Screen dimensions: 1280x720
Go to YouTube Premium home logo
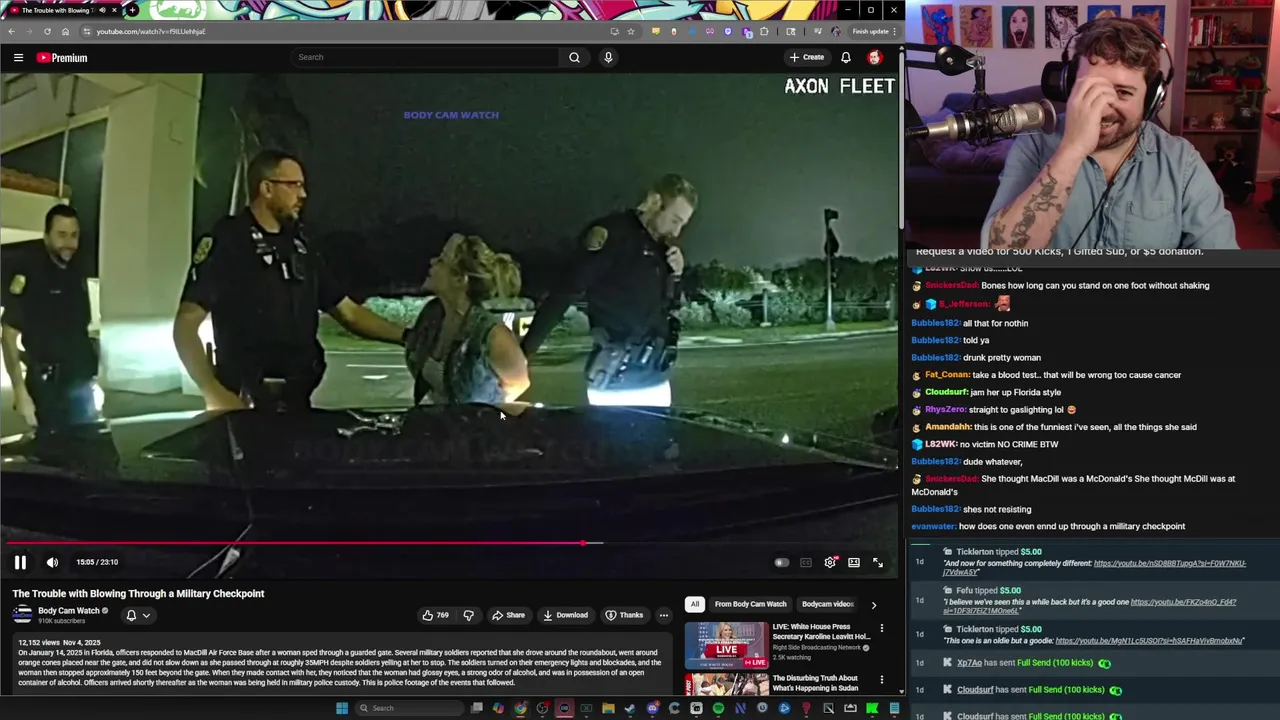click(x=62, y=58)
